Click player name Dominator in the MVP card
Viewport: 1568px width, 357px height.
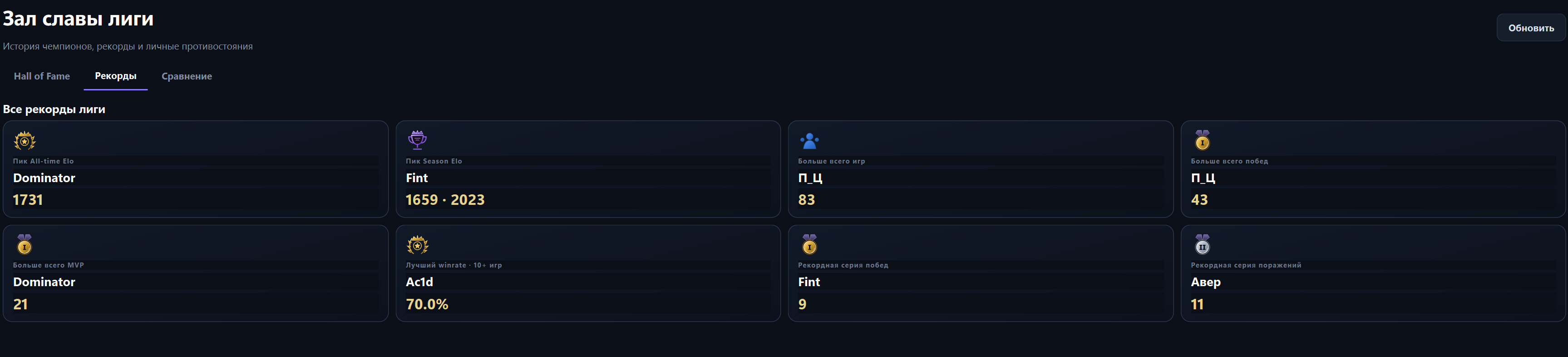44,282
